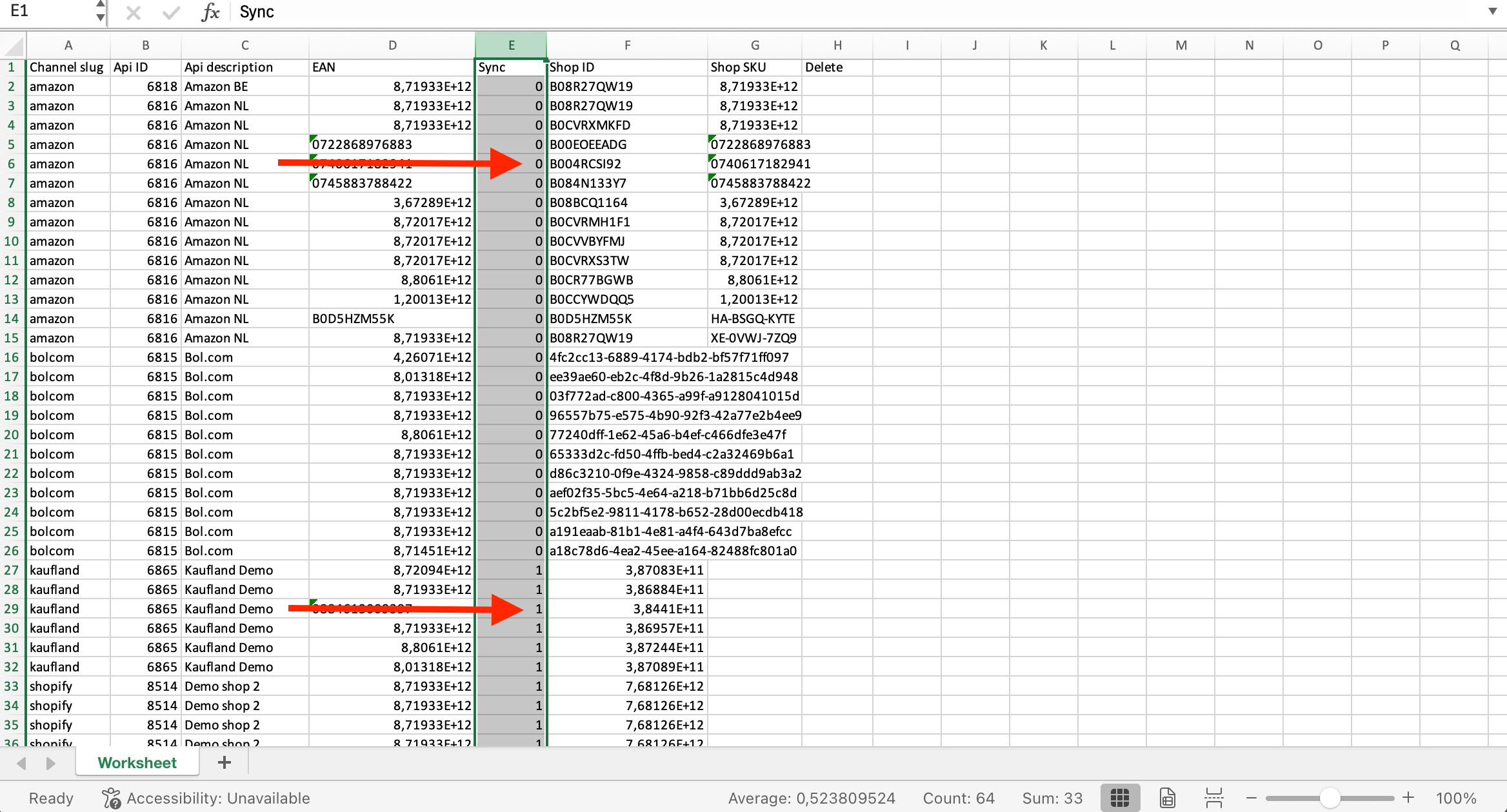Select the Worksheet tab
This screenshot has height=812, width=1507.
(x=137, y=763)
